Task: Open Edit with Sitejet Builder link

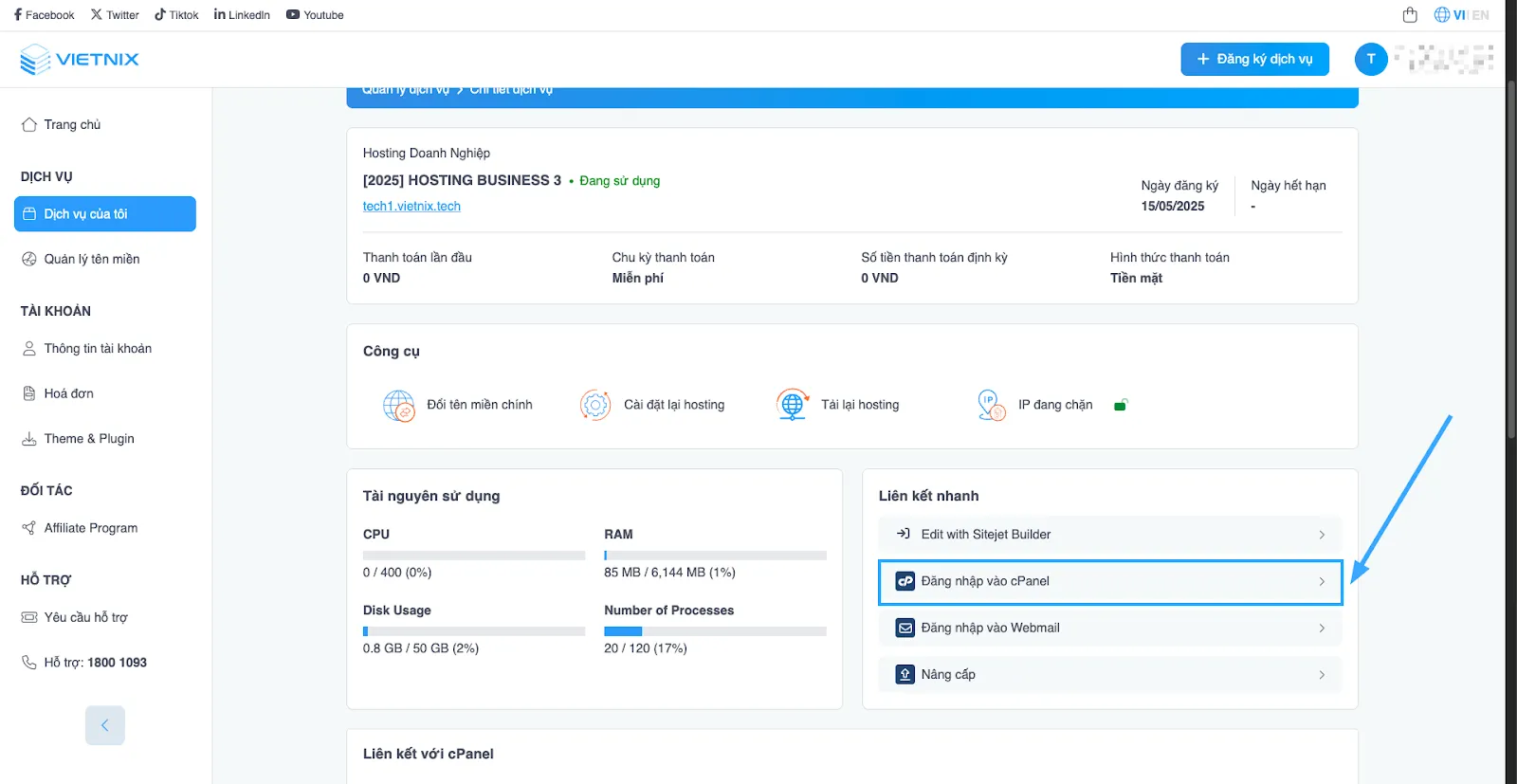Action: [x=1110, y=535]
